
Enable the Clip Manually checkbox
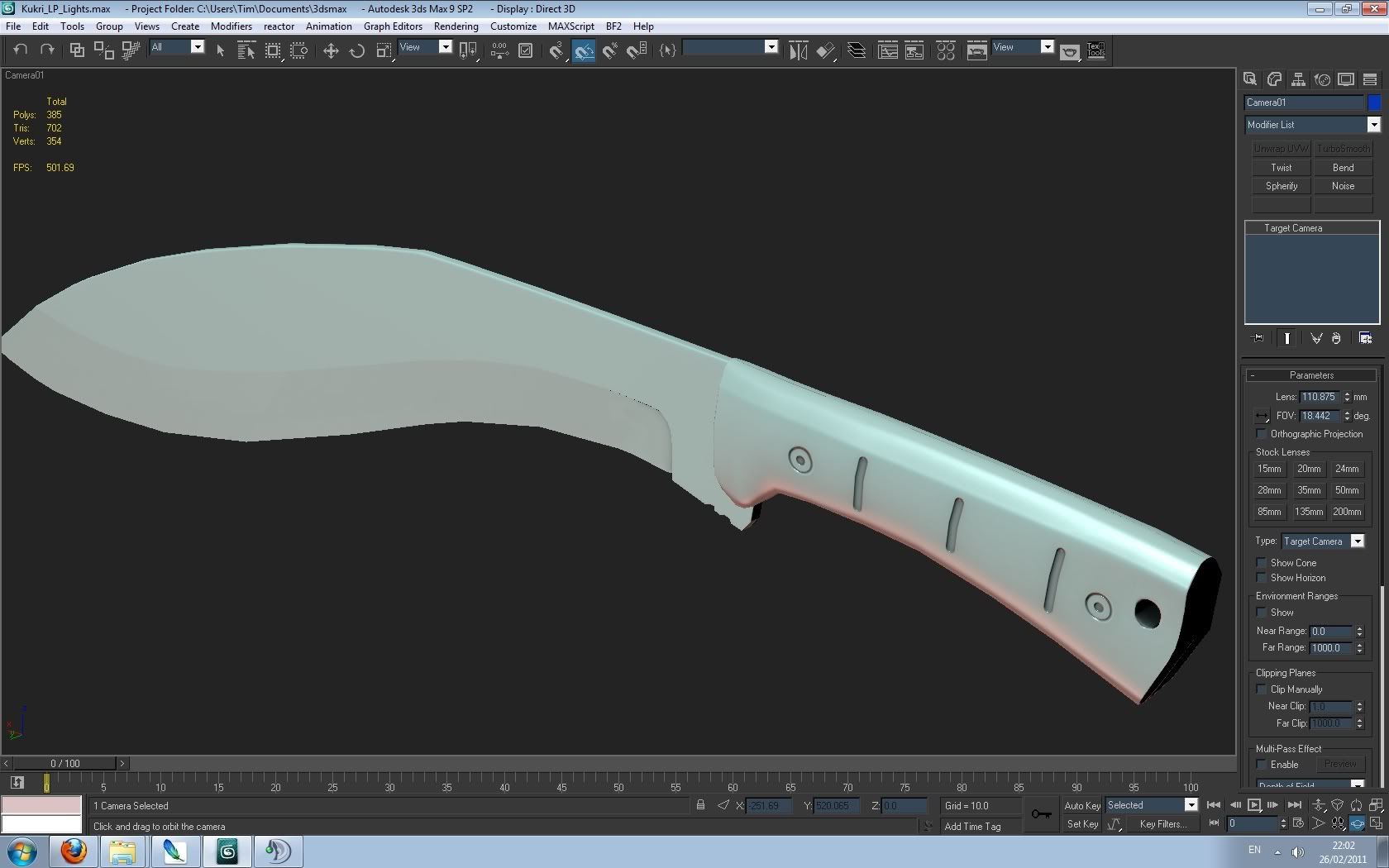pos(1262,689)
